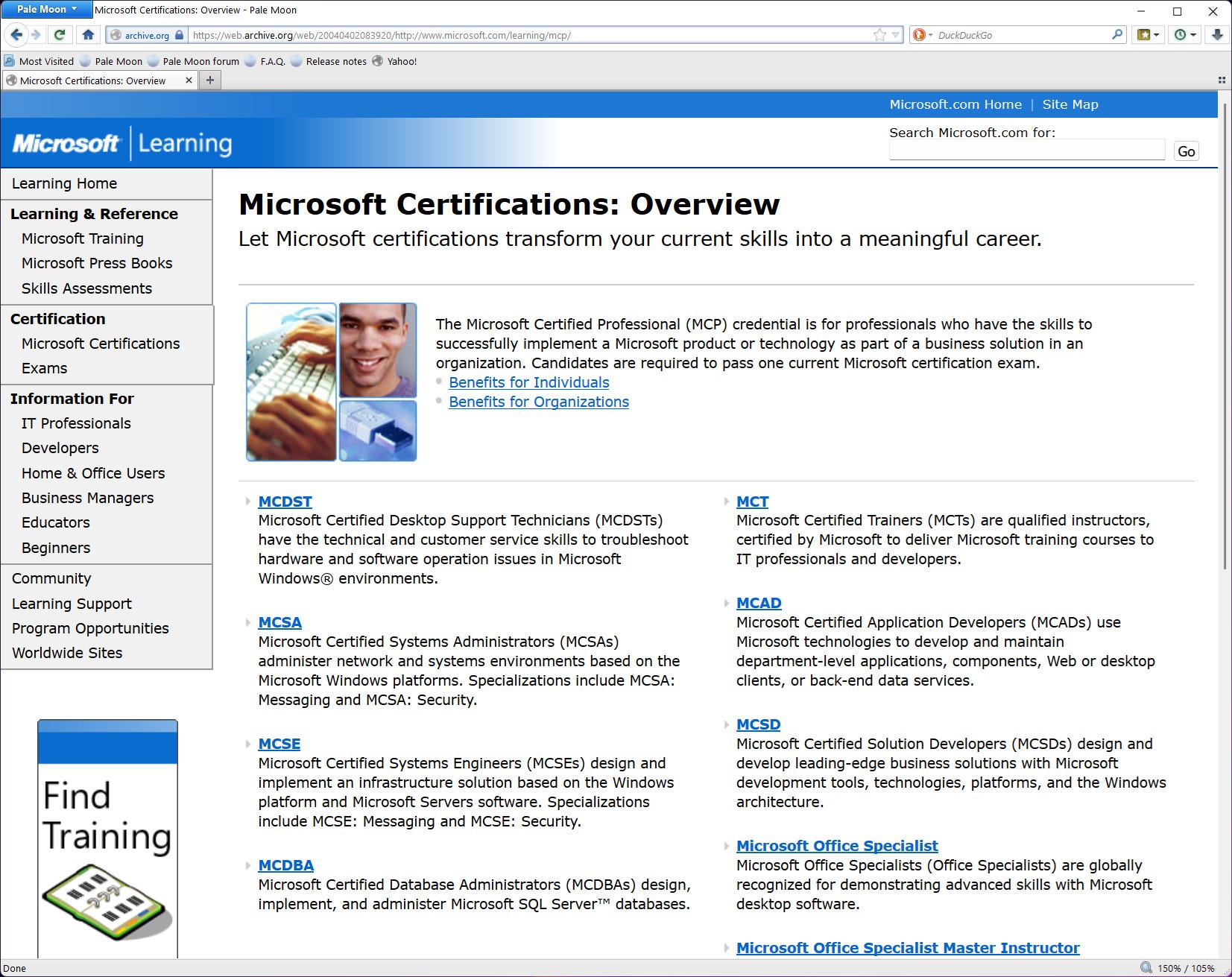1232x977 pixels.
Task: Reload the current page
Action: 60,34
